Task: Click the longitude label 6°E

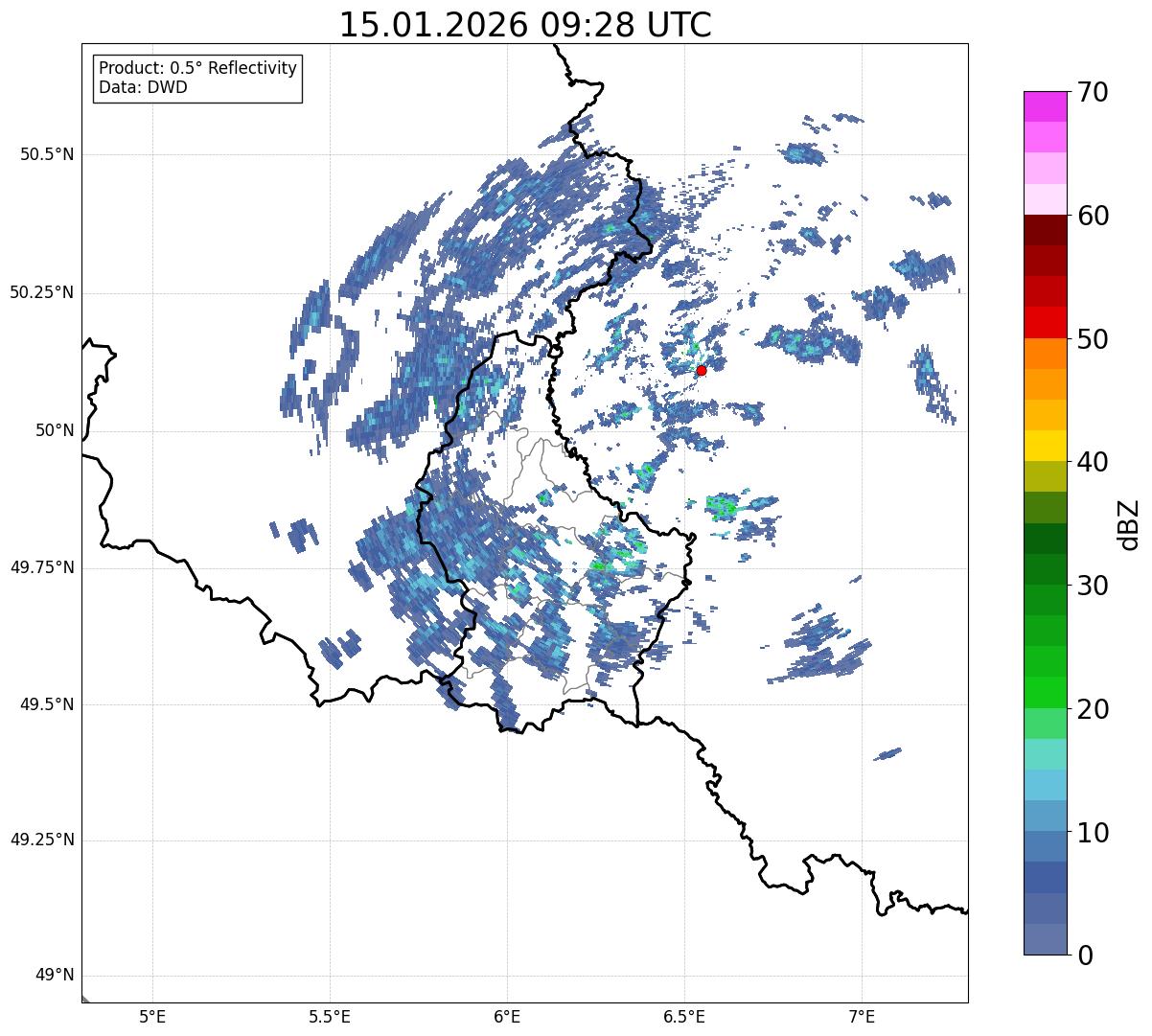Action: point(507,1016)
